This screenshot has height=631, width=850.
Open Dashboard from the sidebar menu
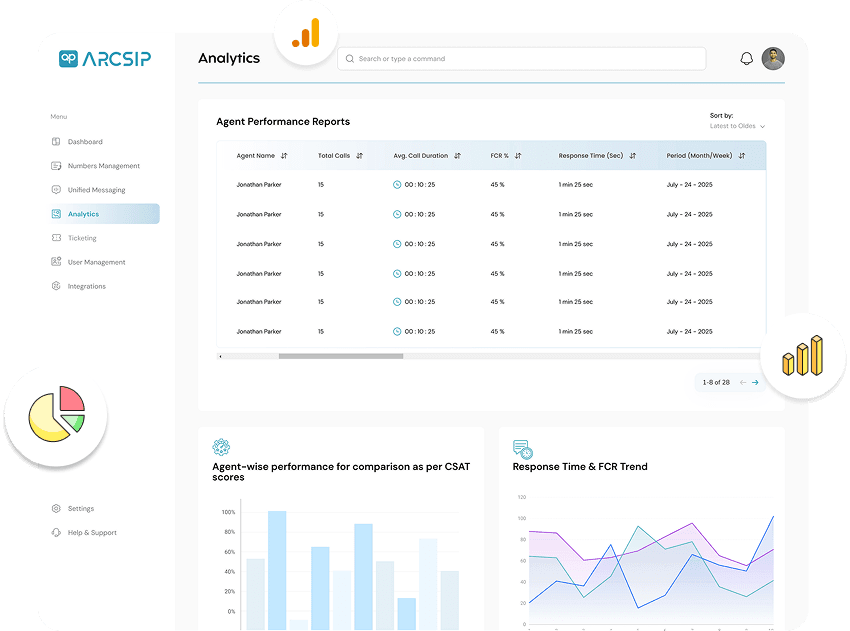(x=85, y=142)
